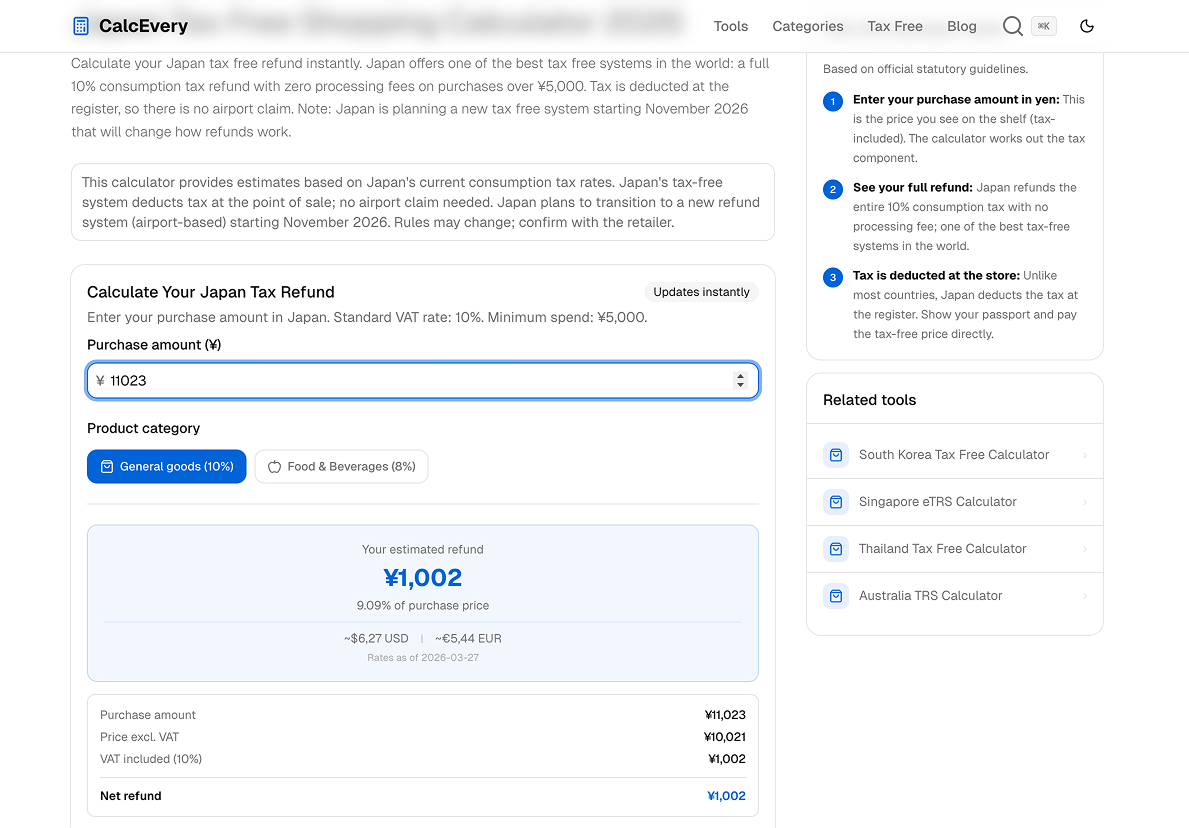The width and height of the screenshot is (1189, 828).
Task: Click the CalcEvery calculator logo icon
Action: click(x=81, y=26)
